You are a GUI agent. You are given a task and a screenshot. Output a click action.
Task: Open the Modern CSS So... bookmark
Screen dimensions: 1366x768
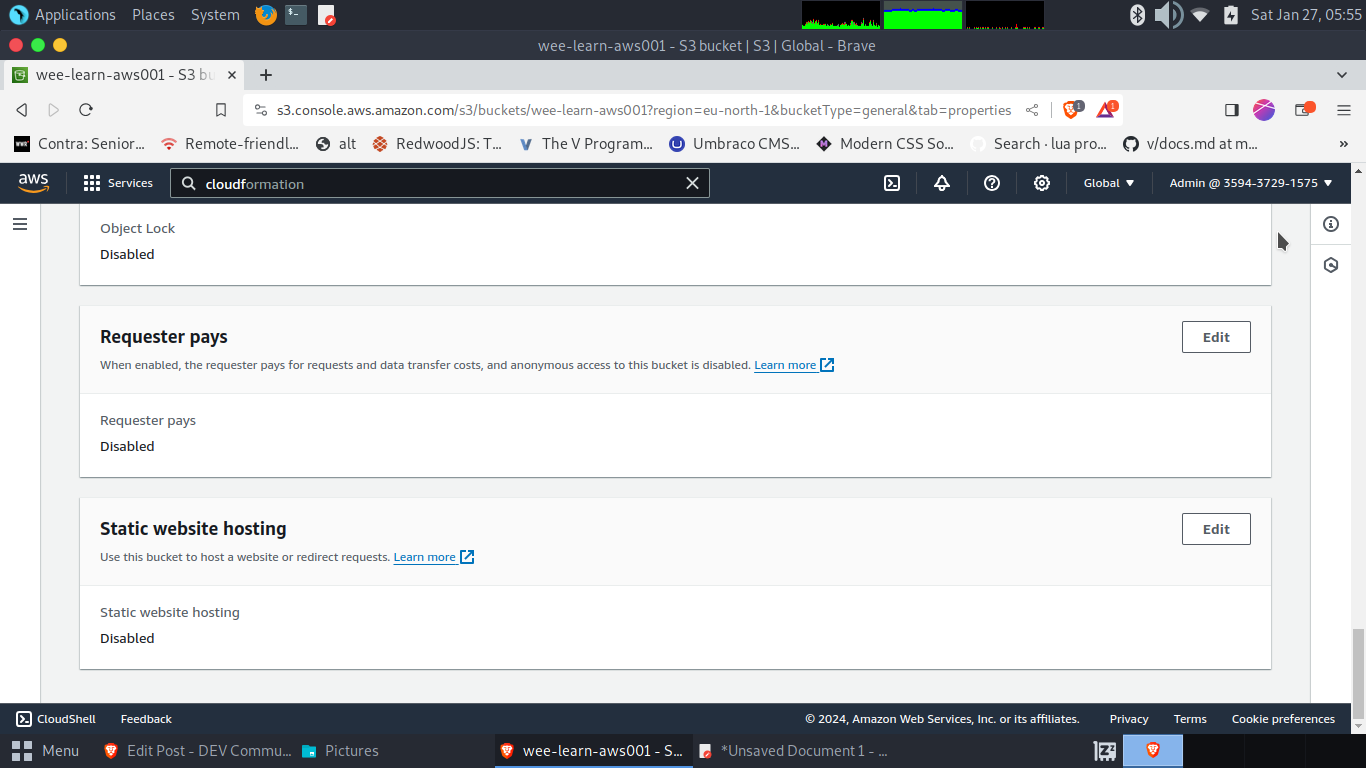(885, 144)
